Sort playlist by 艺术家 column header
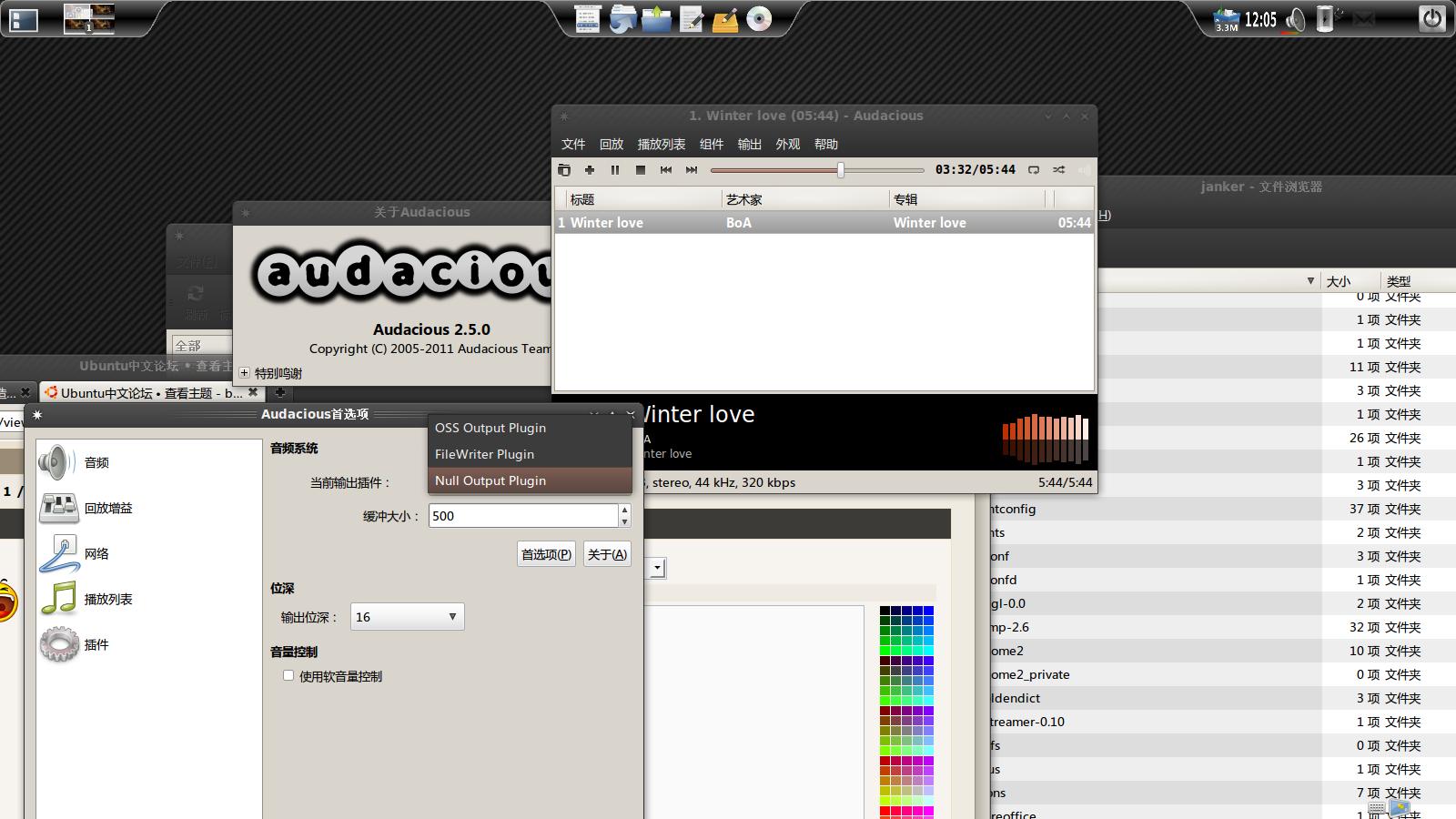 pyautogui.click(x=804, y=199)
